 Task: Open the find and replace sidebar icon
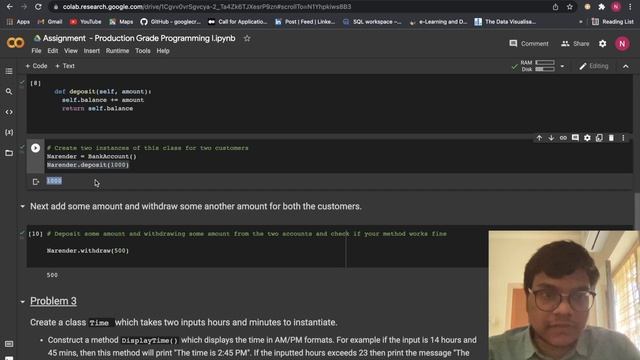click(9, 91)
